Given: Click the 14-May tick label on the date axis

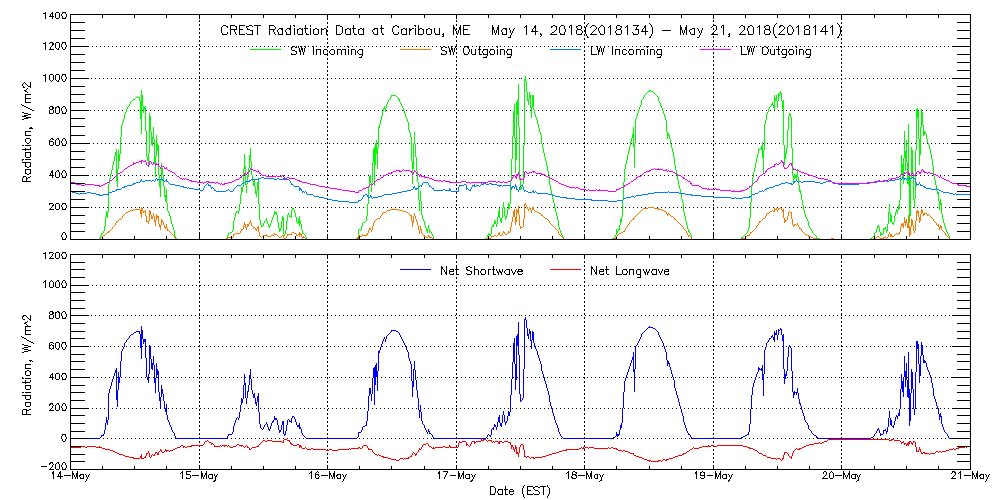Looking at the screenshot, I should (x=72, y=476).
